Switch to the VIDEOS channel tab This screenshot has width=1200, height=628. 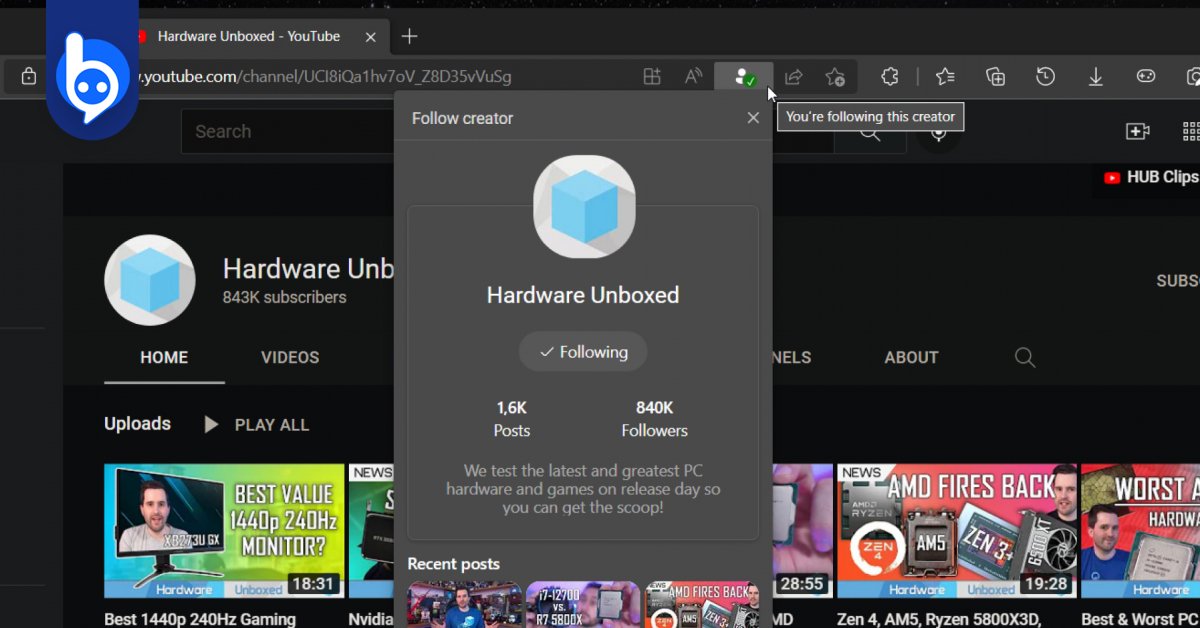[290, 357]
